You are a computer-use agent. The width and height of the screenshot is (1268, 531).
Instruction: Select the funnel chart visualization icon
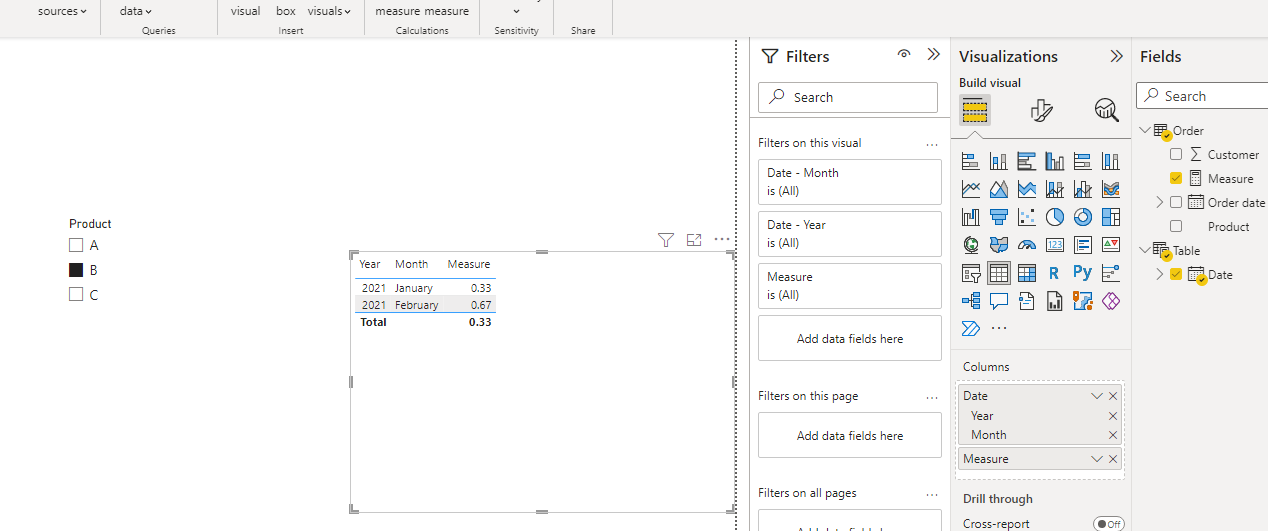pos(998,217)
